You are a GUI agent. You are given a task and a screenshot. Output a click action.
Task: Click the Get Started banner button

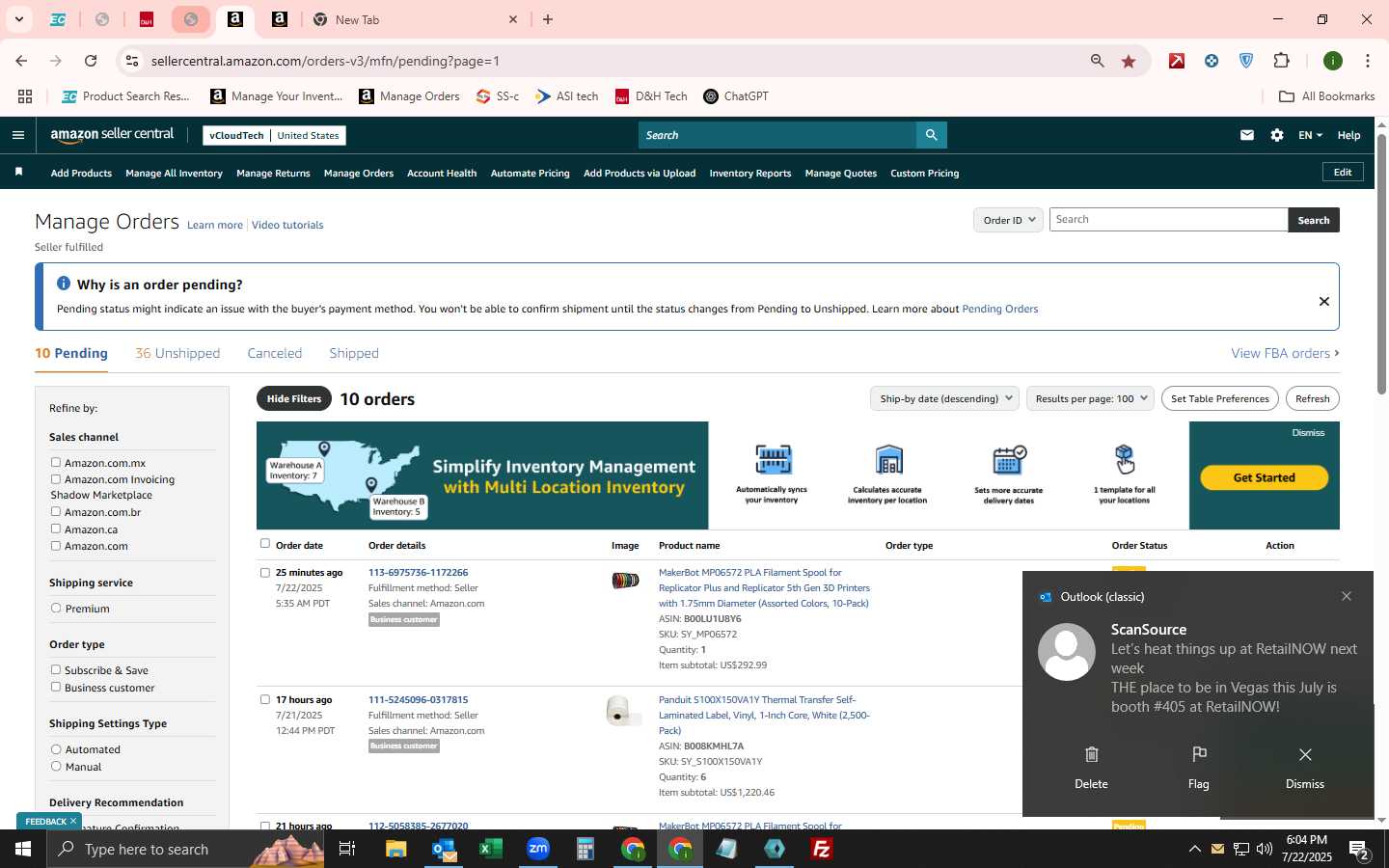pos(1264,477)
